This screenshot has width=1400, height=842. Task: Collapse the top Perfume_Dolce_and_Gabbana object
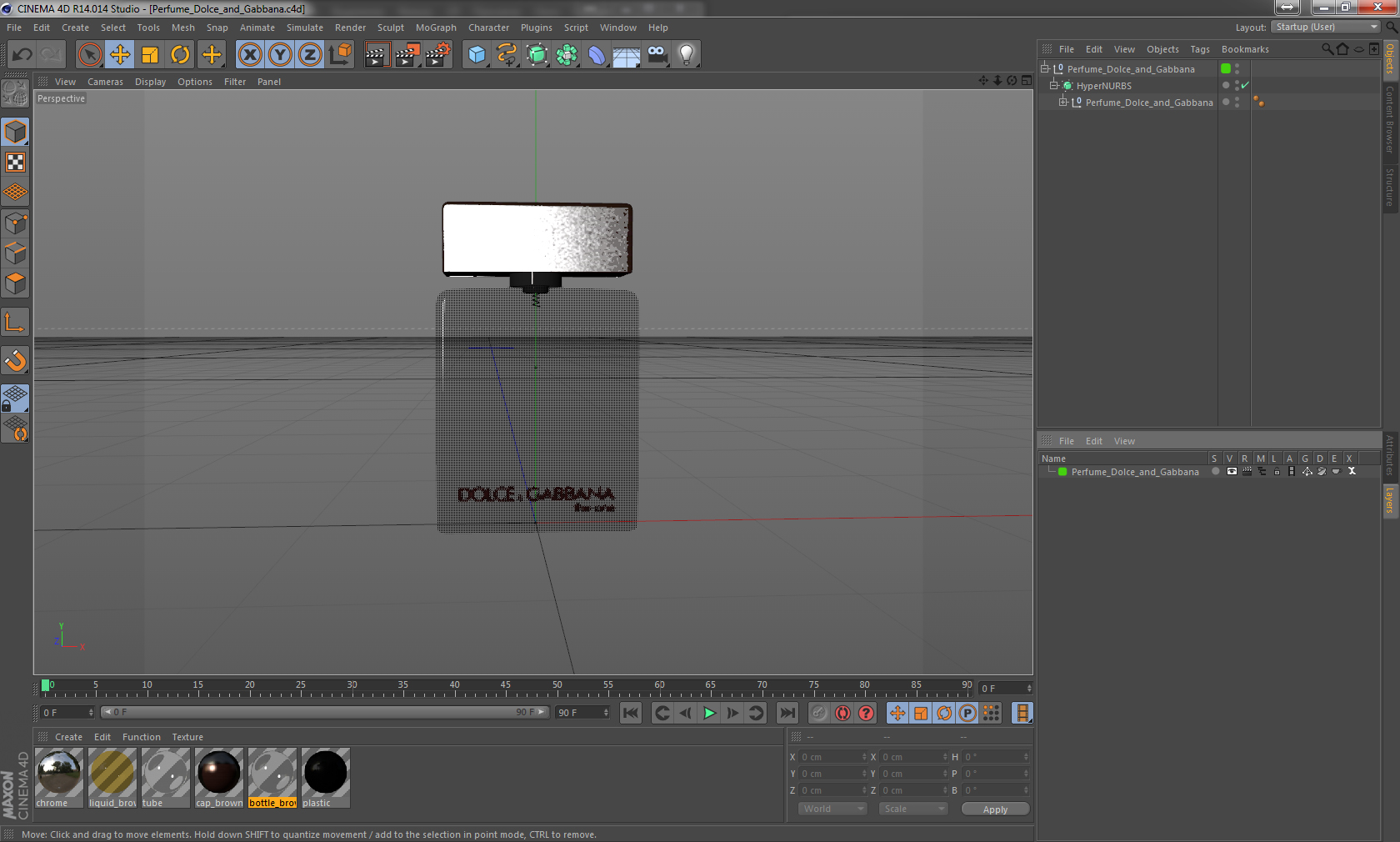(x=1044, y=68)
